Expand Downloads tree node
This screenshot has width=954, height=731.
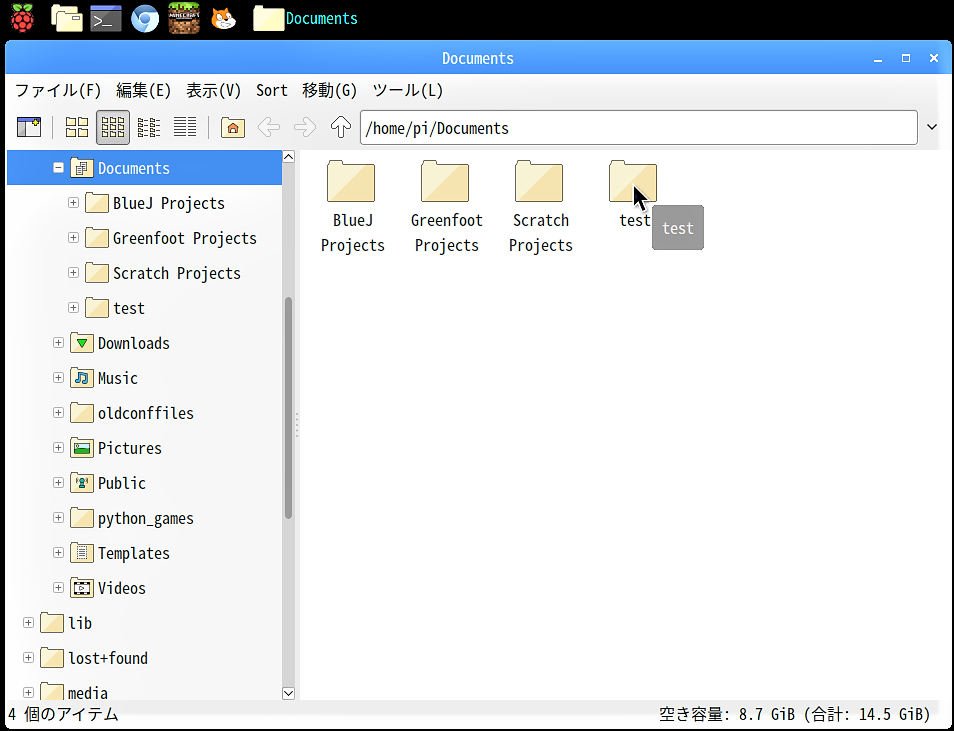click(58, 343)
